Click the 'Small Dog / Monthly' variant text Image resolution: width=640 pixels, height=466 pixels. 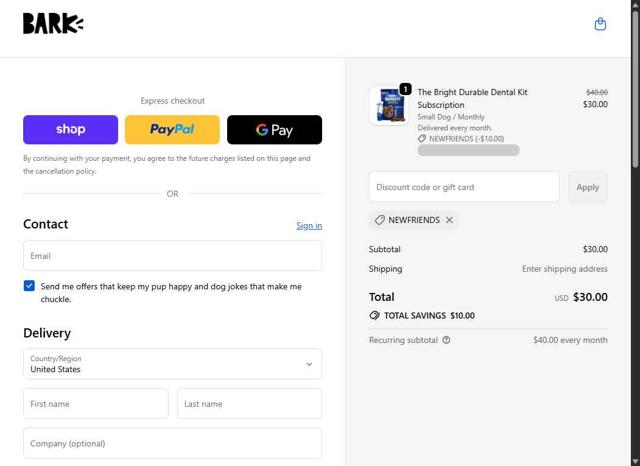[x=451, y=117]
